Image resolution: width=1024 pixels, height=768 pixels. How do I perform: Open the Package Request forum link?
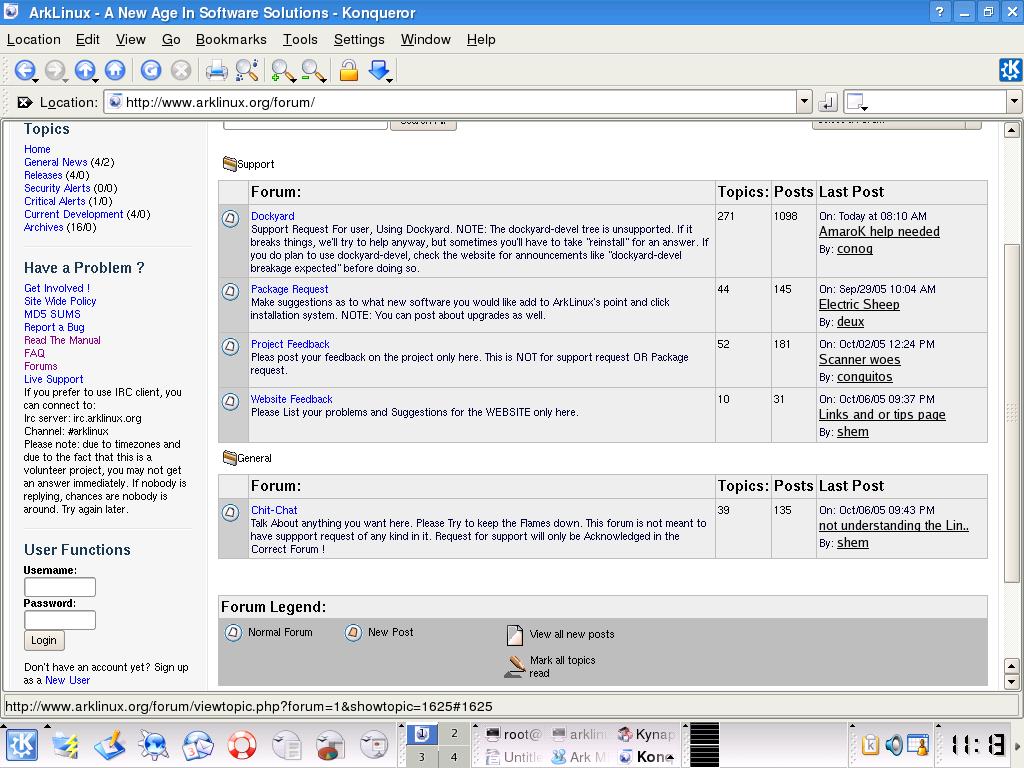[289, 289]
